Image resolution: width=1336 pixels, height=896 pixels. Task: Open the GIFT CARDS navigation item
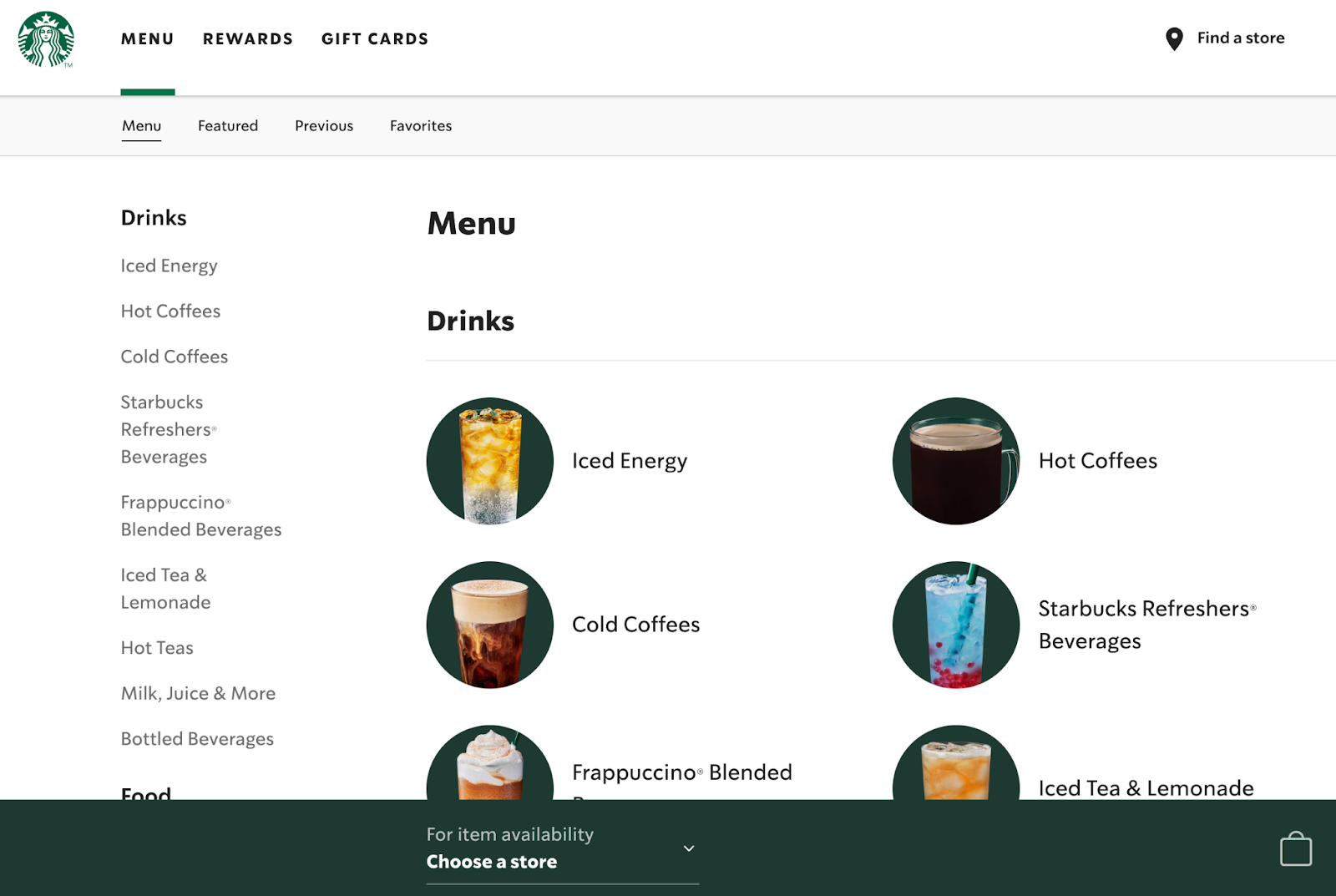pyautogui.click(x=375, y=38)
